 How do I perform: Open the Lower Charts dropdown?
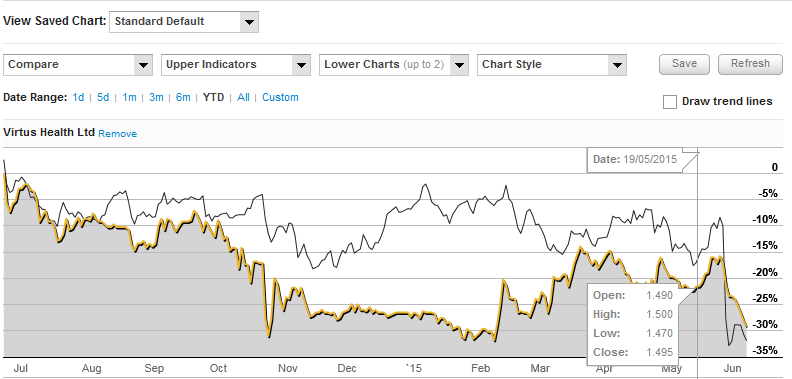(394, 65)
